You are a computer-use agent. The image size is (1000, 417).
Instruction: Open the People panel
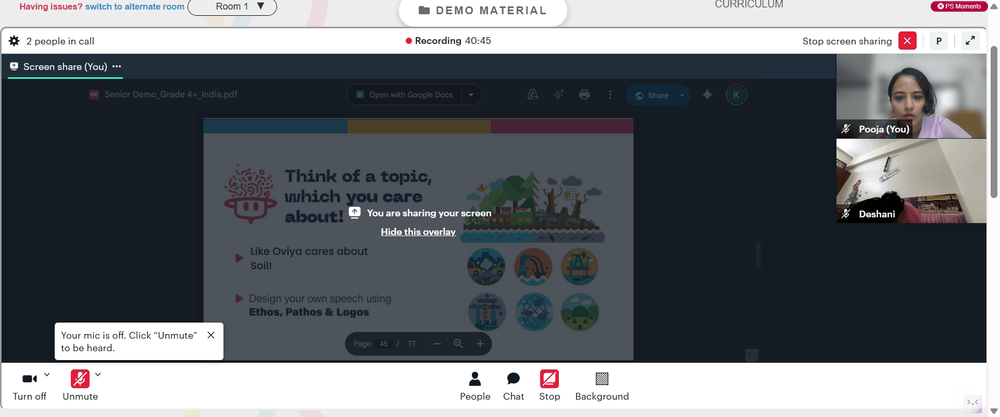click(474, 386)
